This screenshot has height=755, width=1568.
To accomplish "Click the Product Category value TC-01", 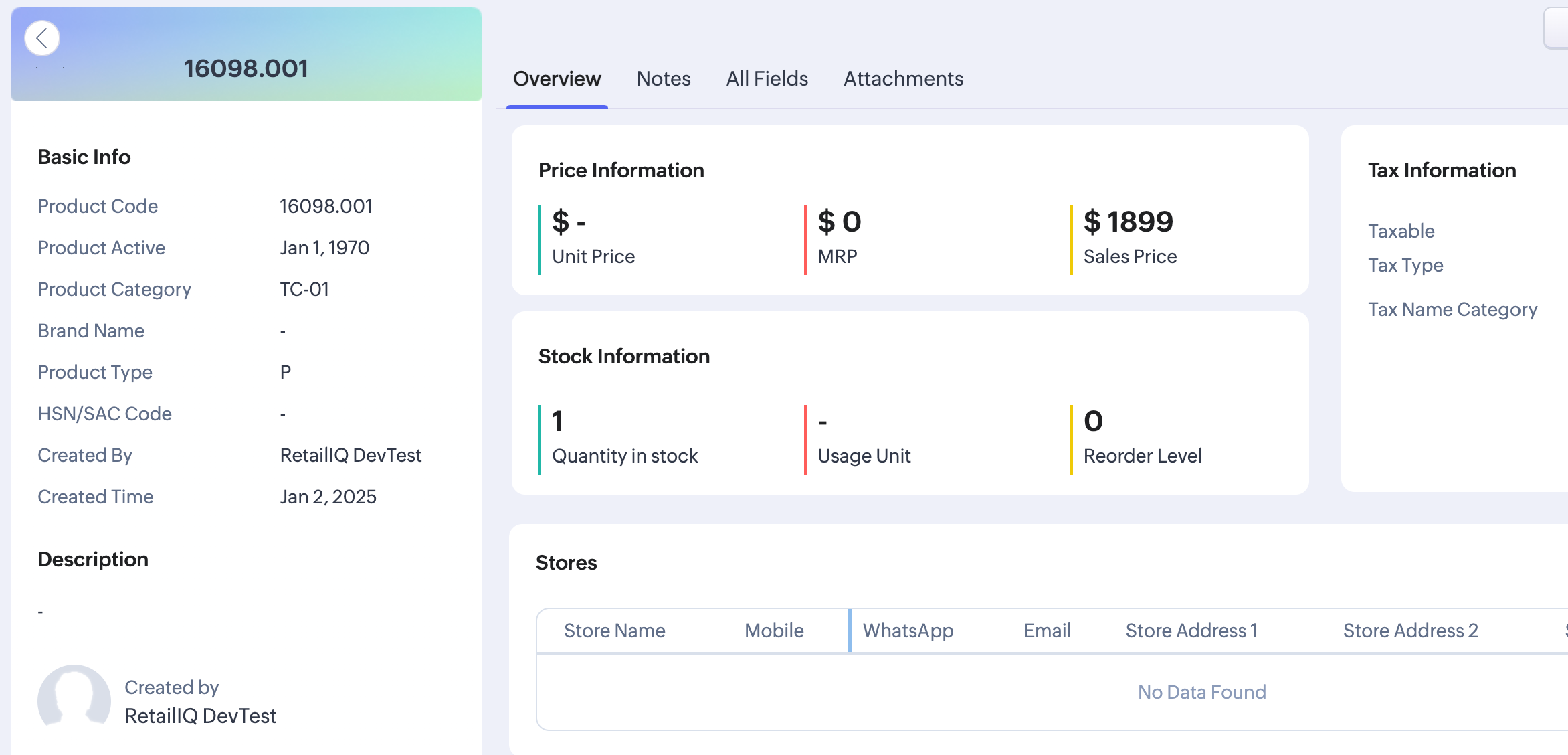I will click(x=304, y=289).
